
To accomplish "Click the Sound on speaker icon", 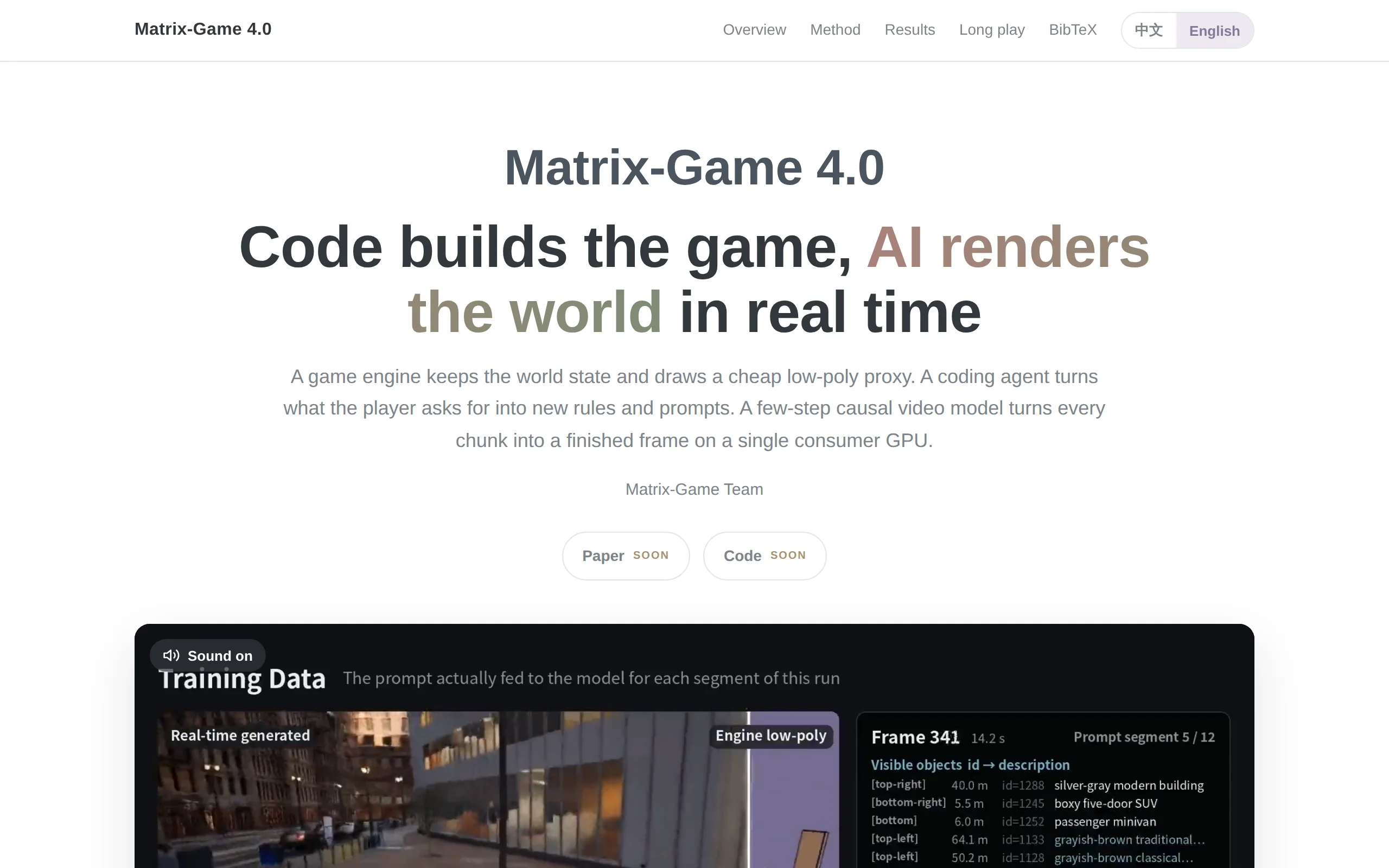I will (x=171, y=655).
